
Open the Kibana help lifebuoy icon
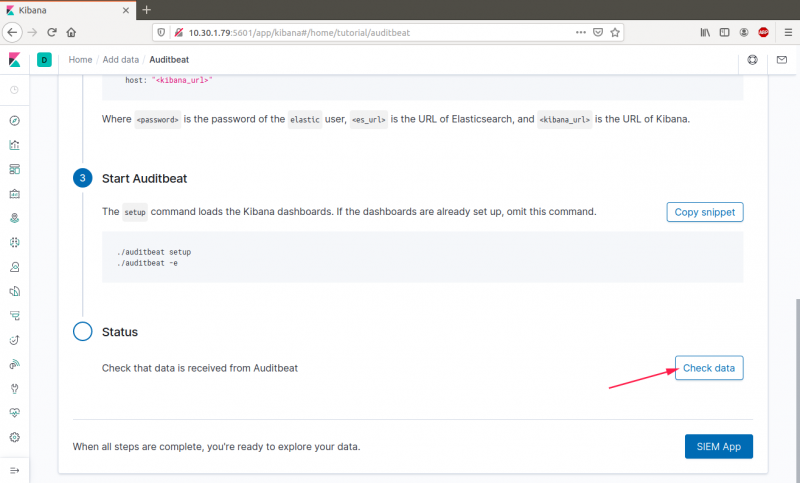point(753,60)
